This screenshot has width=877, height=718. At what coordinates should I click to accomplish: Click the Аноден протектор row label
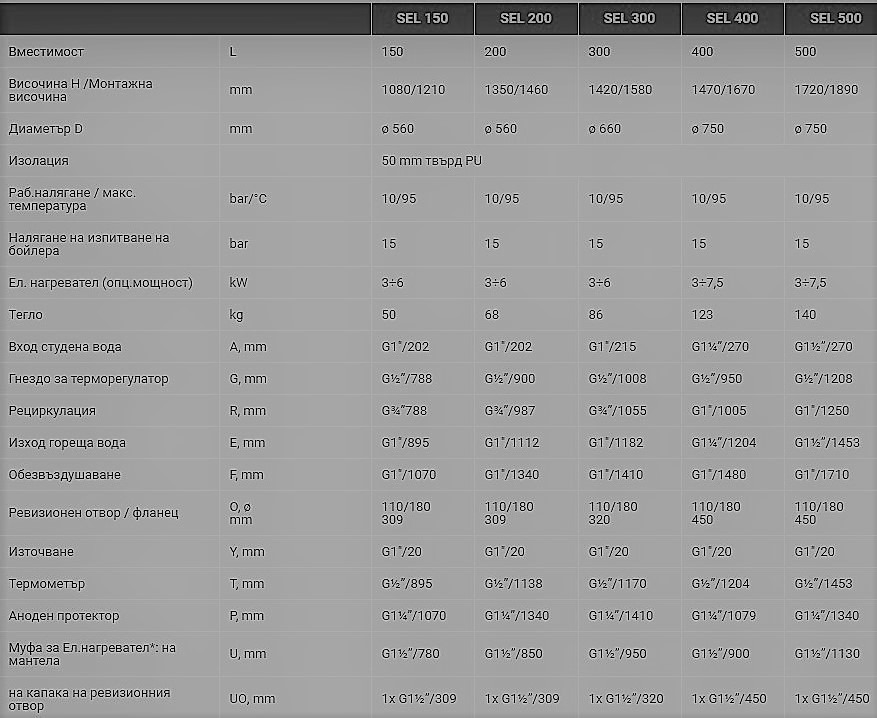pyautogui.click(x=64, y=616)
